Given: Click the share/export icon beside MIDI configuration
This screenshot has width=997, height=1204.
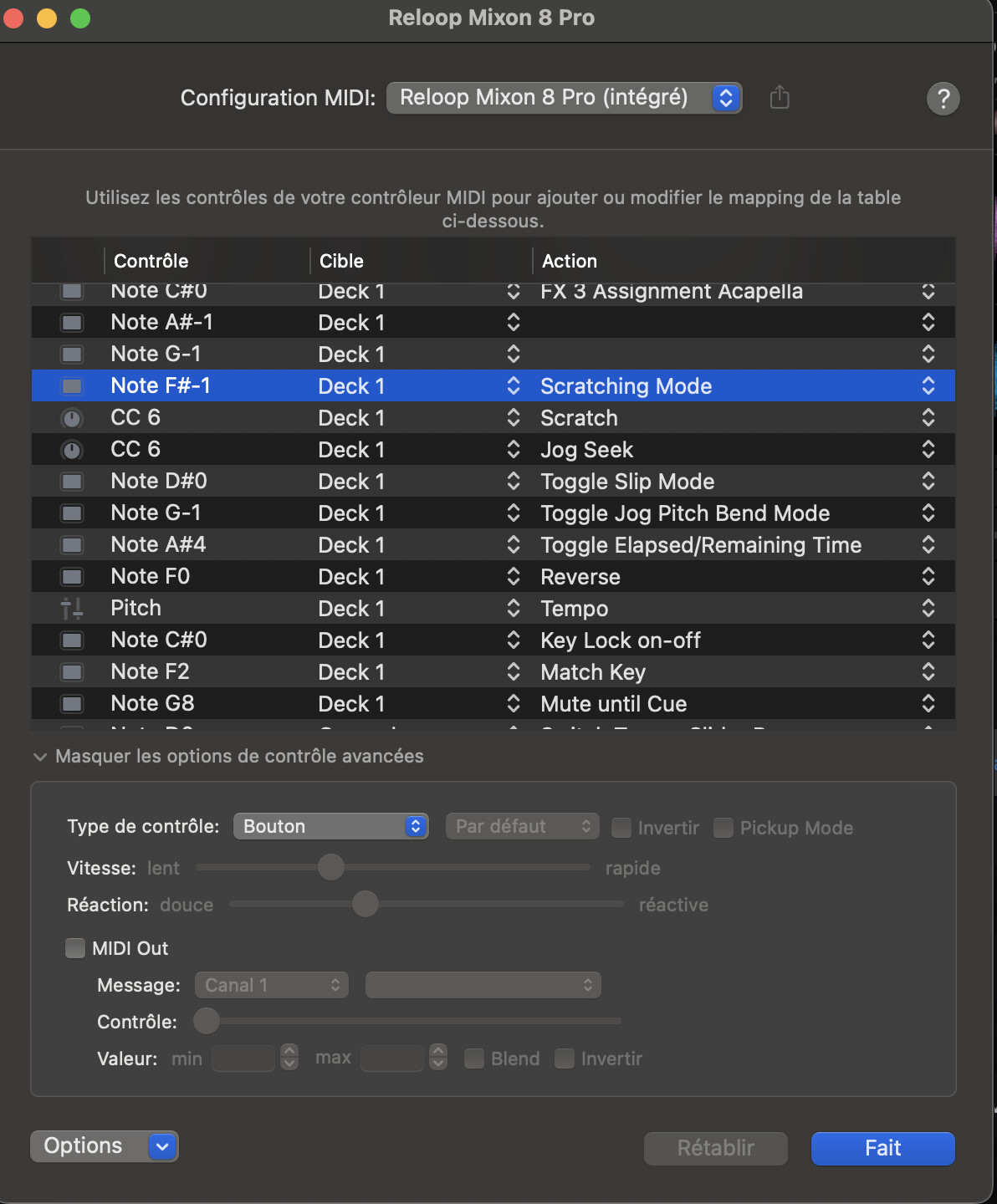Looking at the screenshot, I should point(780,97).
